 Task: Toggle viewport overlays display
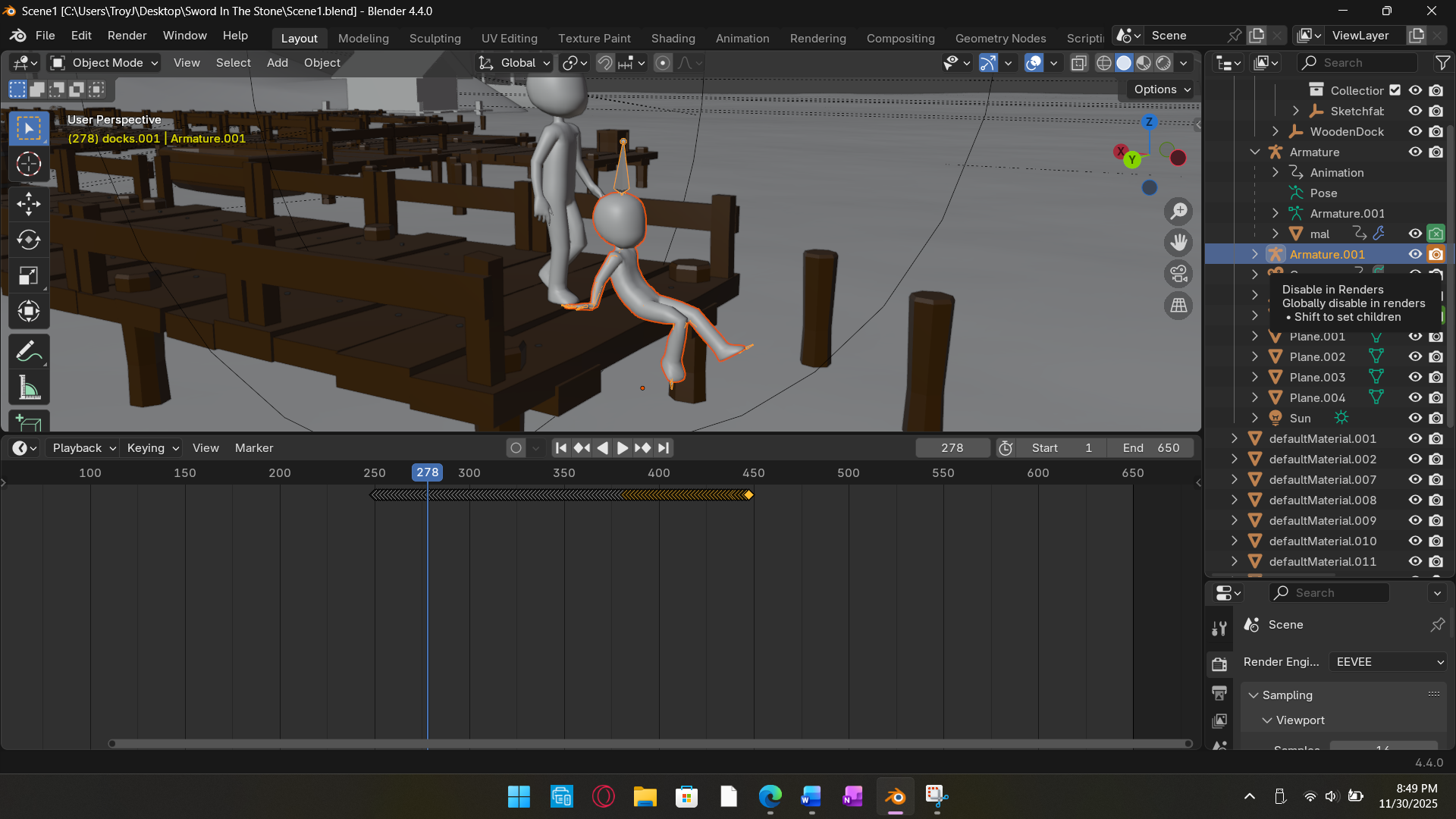click(1034, 63)
